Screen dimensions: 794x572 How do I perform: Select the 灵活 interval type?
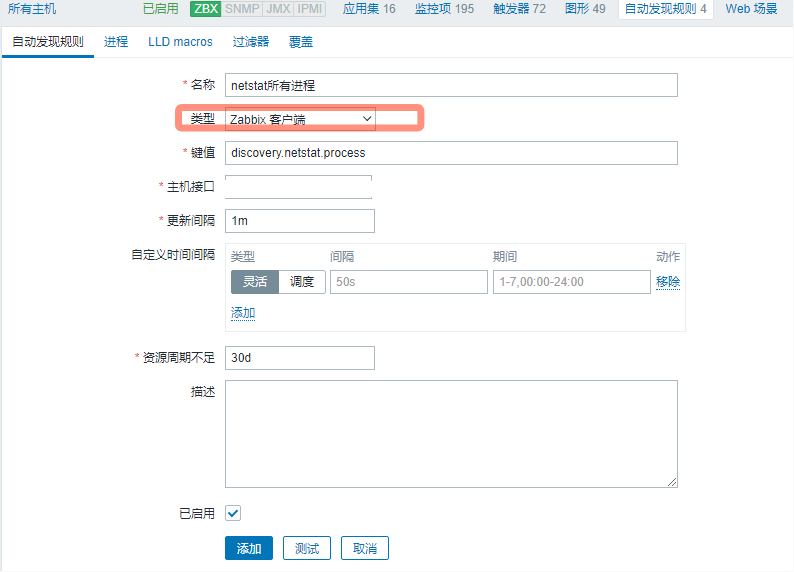click(x=255, y=281)
